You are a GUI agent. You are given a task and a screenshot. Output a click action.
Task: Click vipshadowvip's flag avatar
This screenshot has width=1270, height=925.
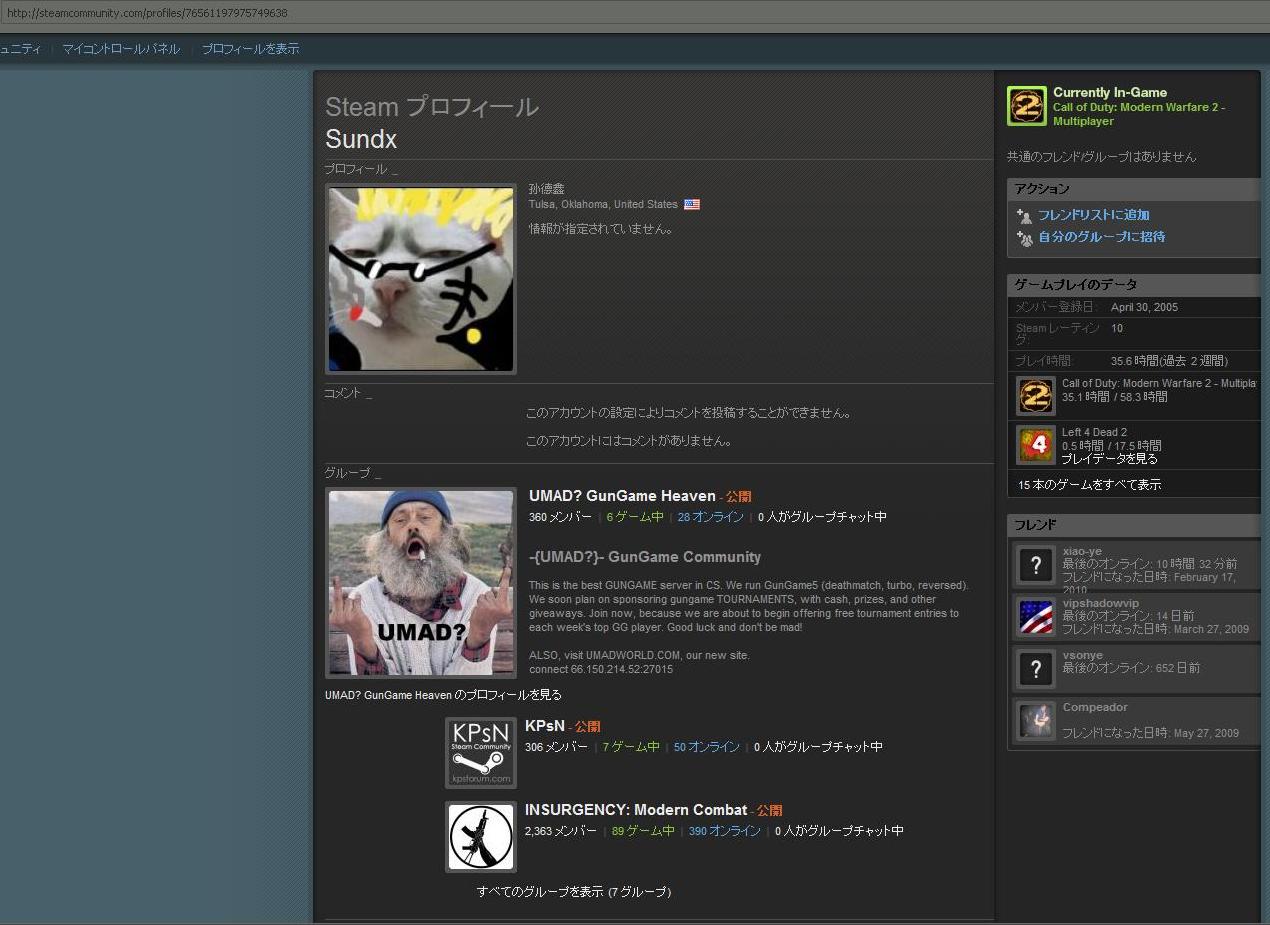1036,617
